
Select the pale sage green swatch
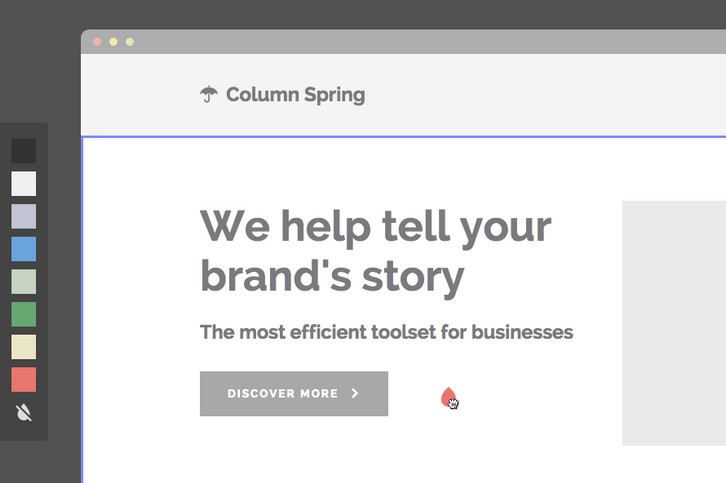click(x=24, y=282)
